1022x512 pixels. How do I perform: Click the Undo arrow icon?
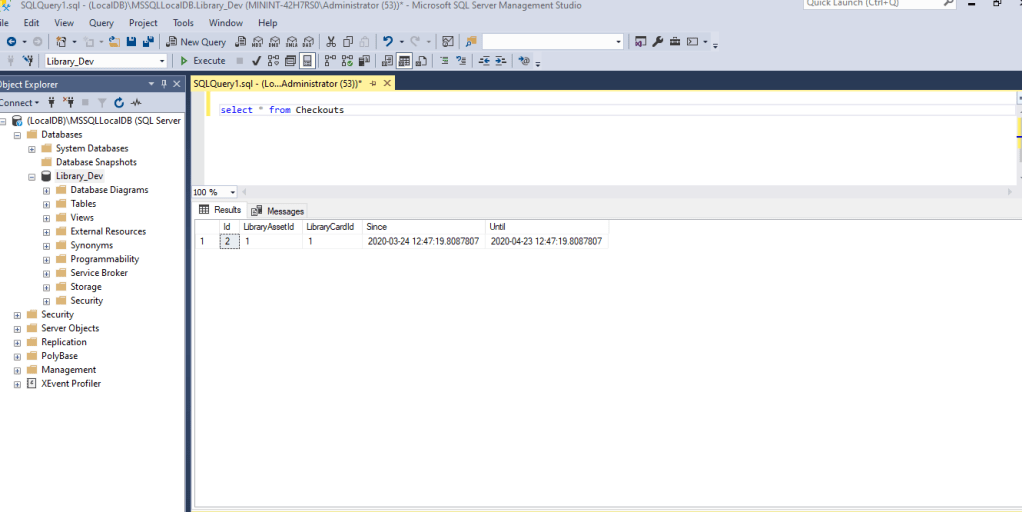[x=387, y=42]
